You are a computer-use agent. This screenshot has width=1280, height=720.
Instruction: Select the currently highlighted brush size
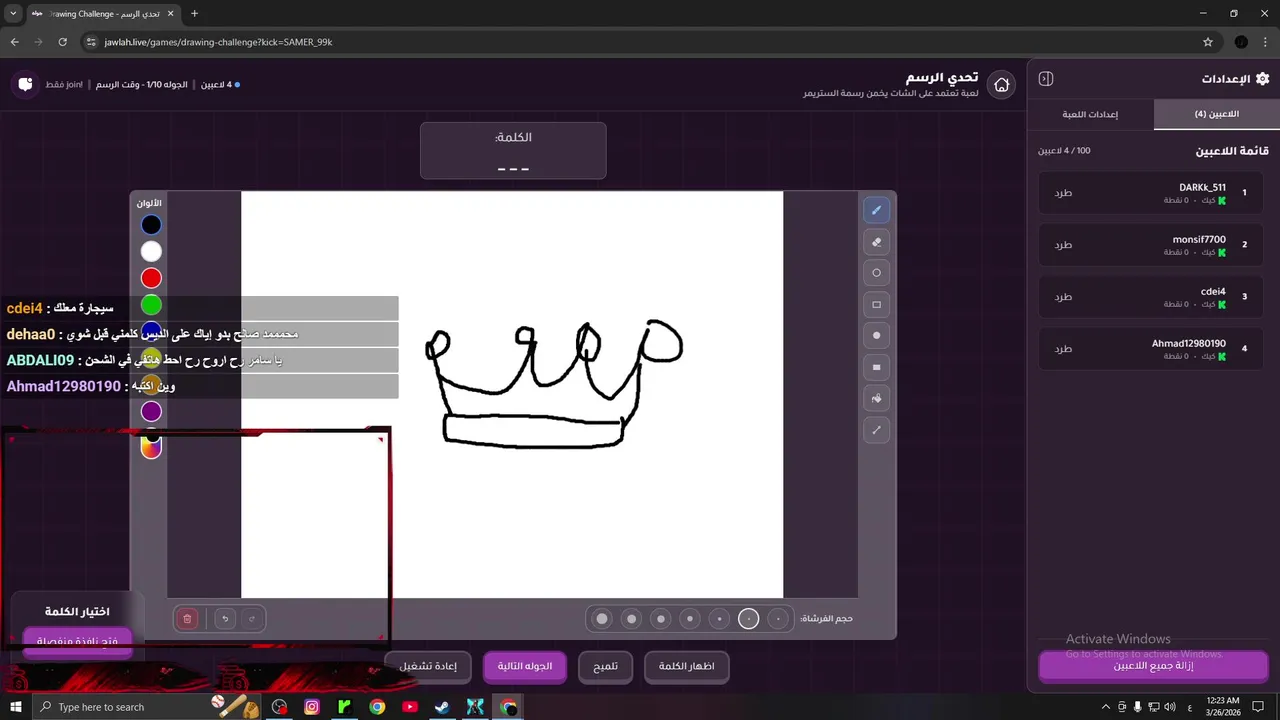(x=749, y=619)
